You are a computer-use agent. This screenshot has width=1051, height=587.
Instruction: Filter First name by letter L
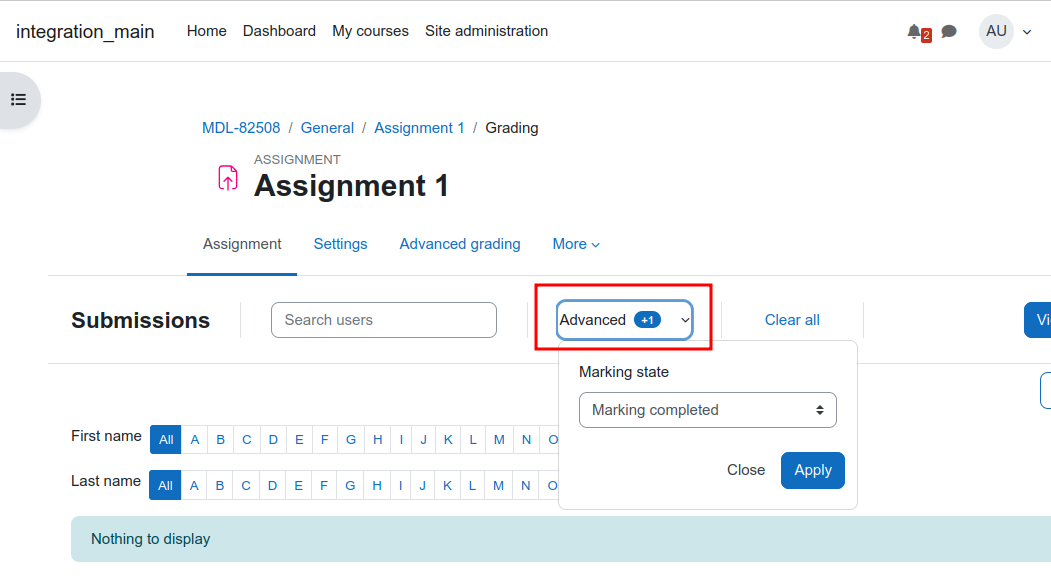(473, 440)
